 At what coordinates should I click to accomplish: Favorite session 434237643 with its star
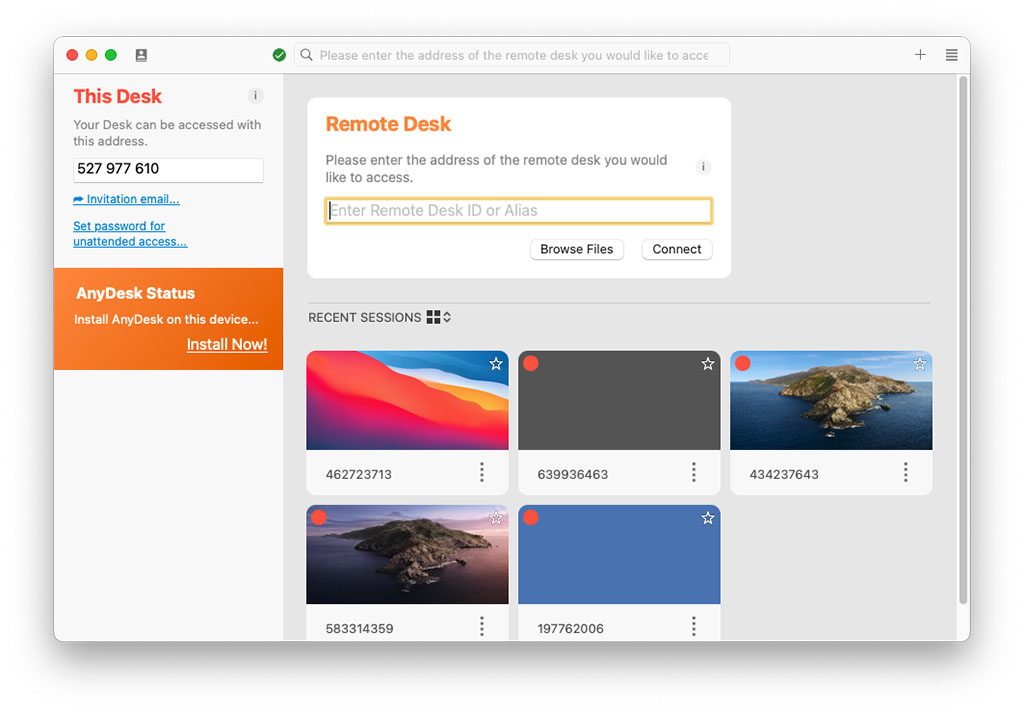(920, 364)
